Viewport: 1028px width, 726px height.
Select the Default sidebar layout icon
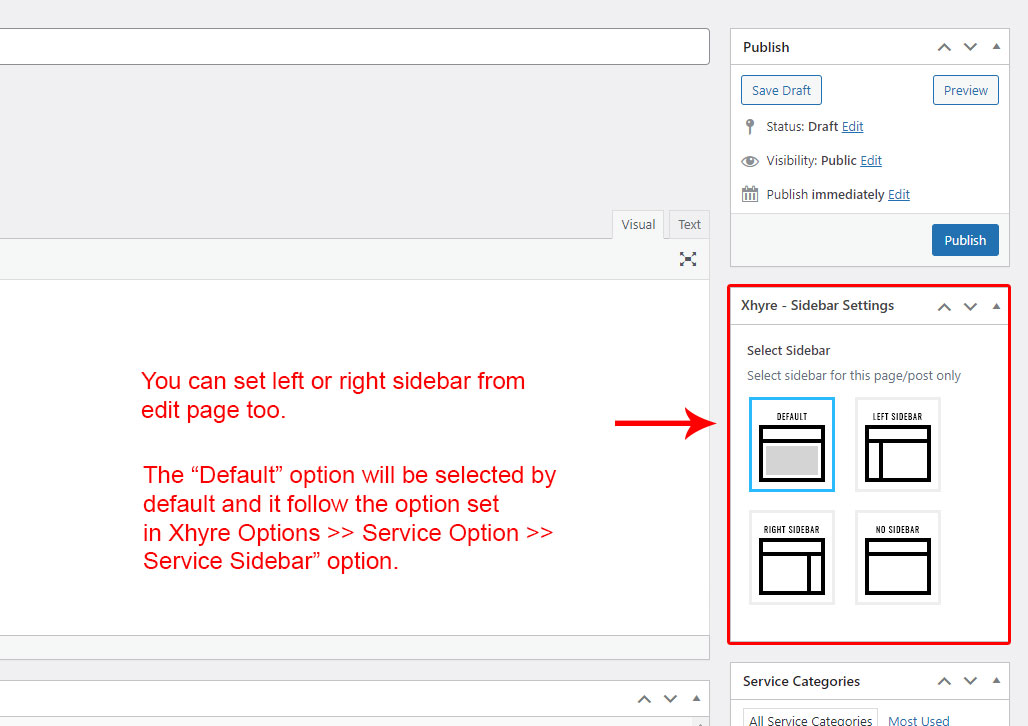pos(791,444)
